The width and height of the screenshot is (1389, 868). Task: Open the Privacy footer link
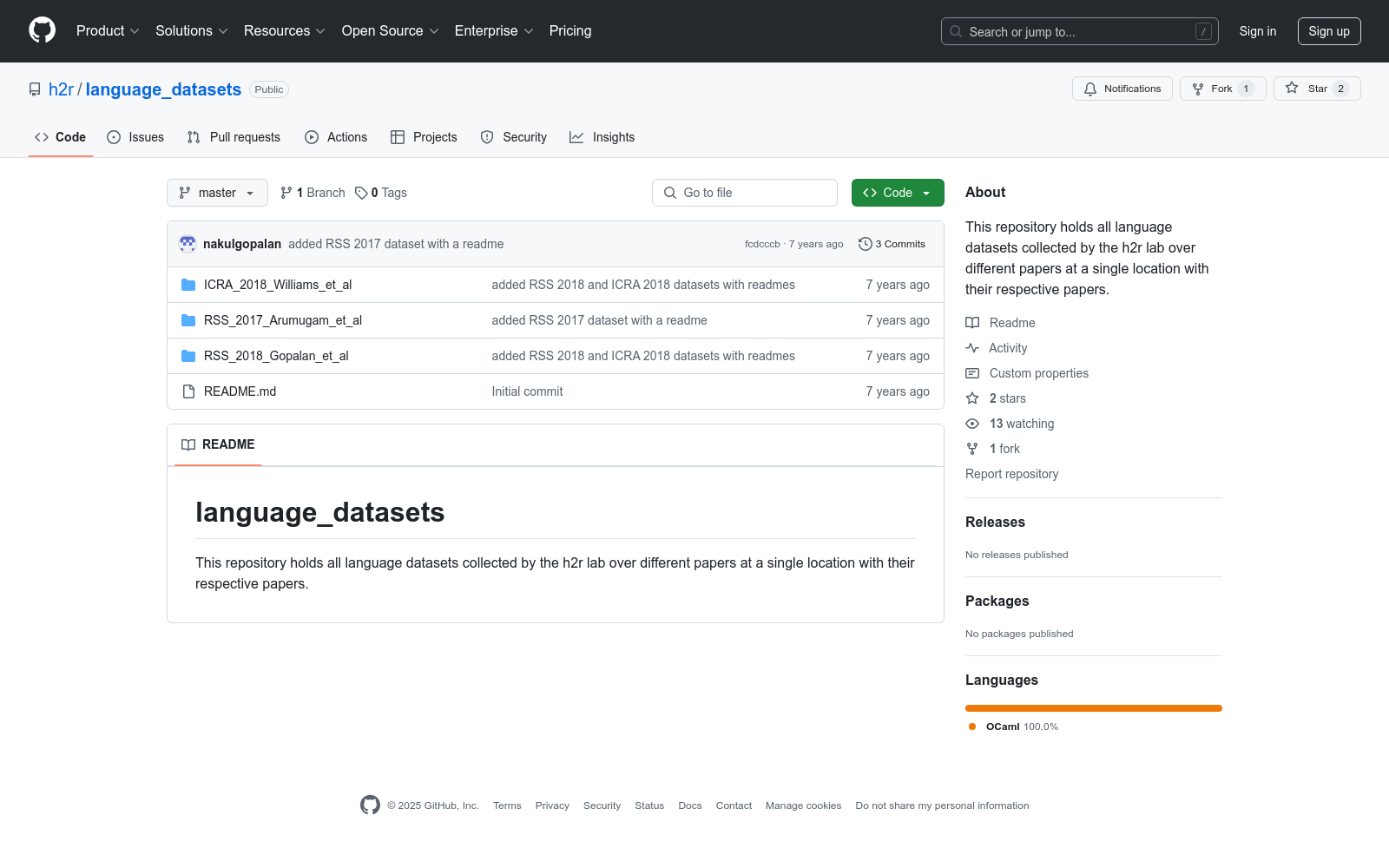click(x=552, y=806)
